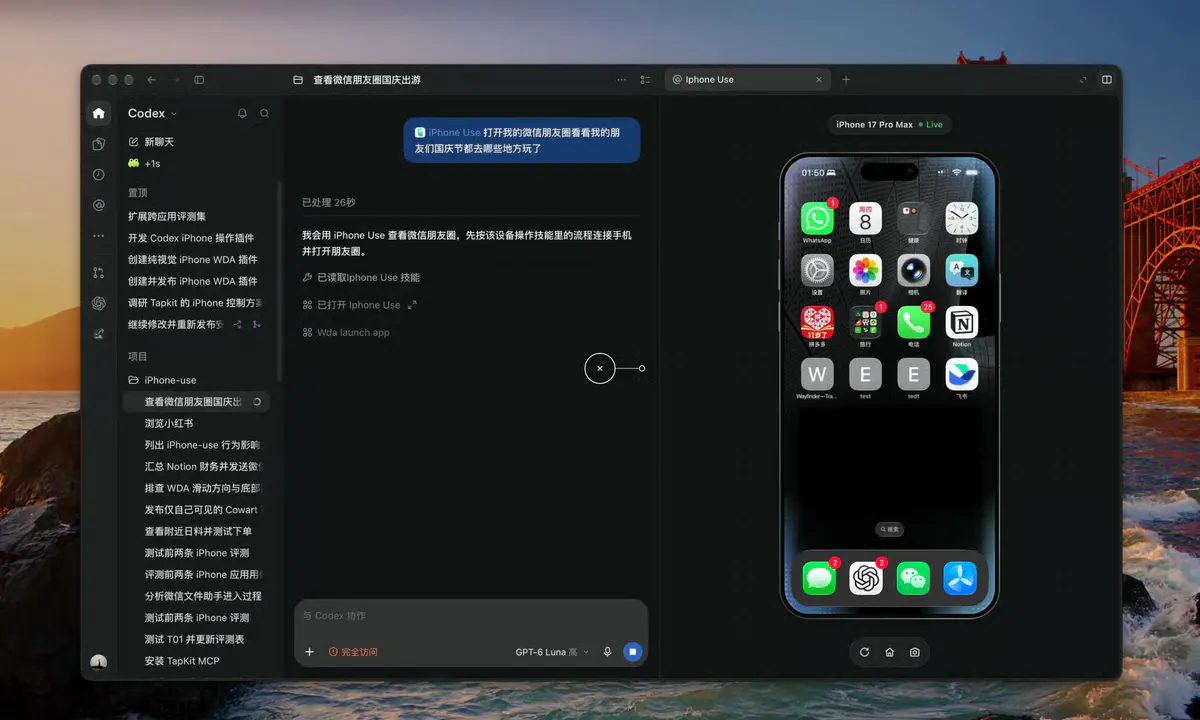Start a 新聊天 new chat

click(152, 142)
